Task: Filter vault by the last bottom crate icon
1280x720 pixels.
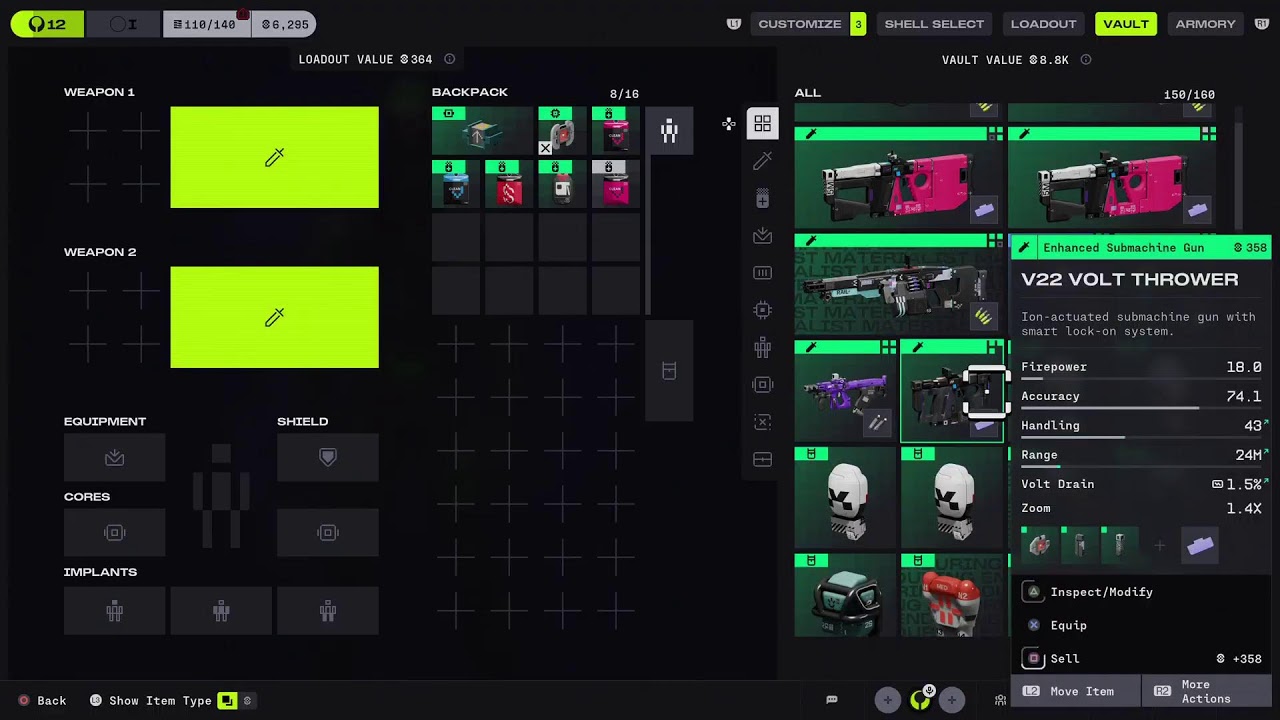Action: 763,460
